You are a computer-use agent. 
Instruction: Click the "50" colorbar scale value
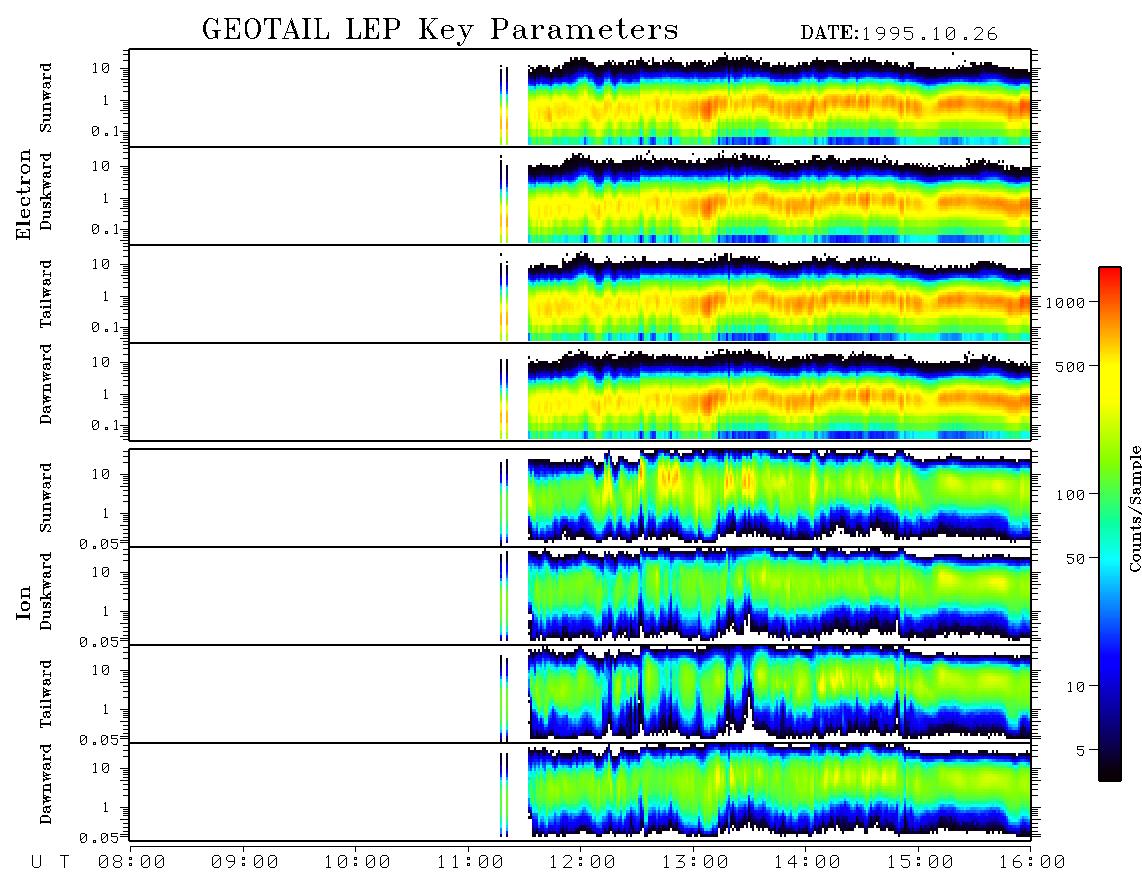(x=1075, y=559)
